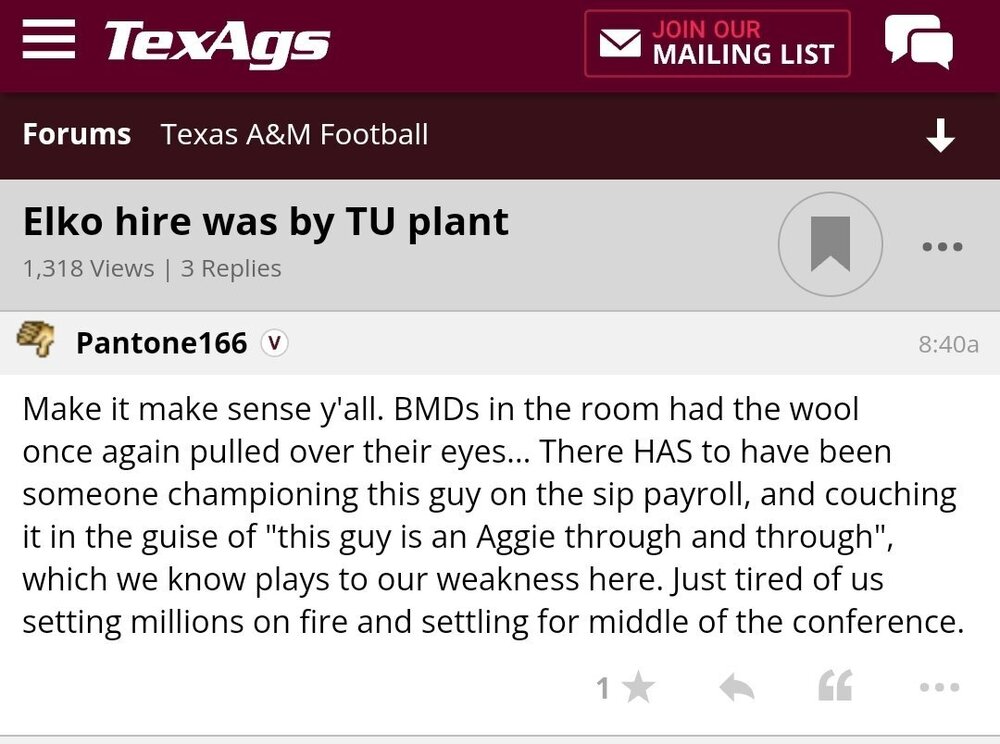Click the 8:40a post timestamp
1000x744 pixels.
(x=948, y=344)
